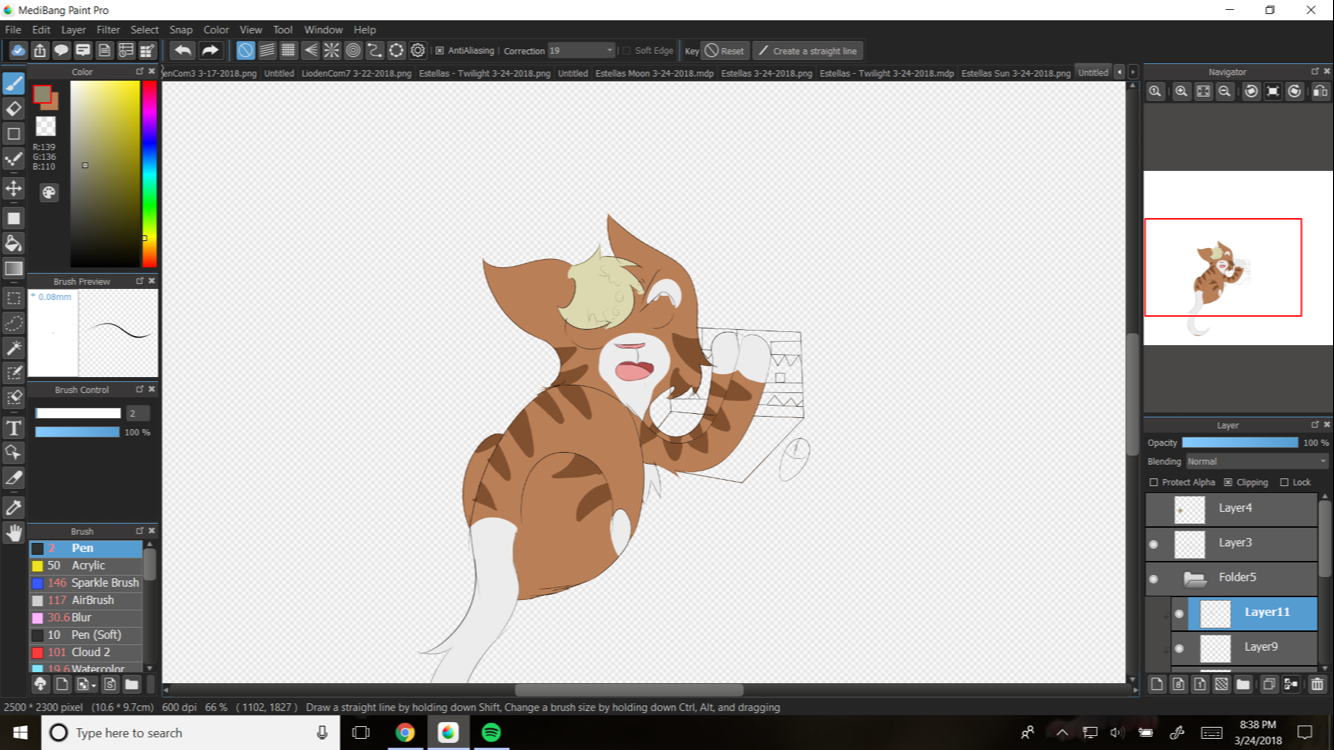Add new layer in Layer panel
The height and width of the screenshot is (750, 1334).
pyautogui.click(x=1157, y=685)
